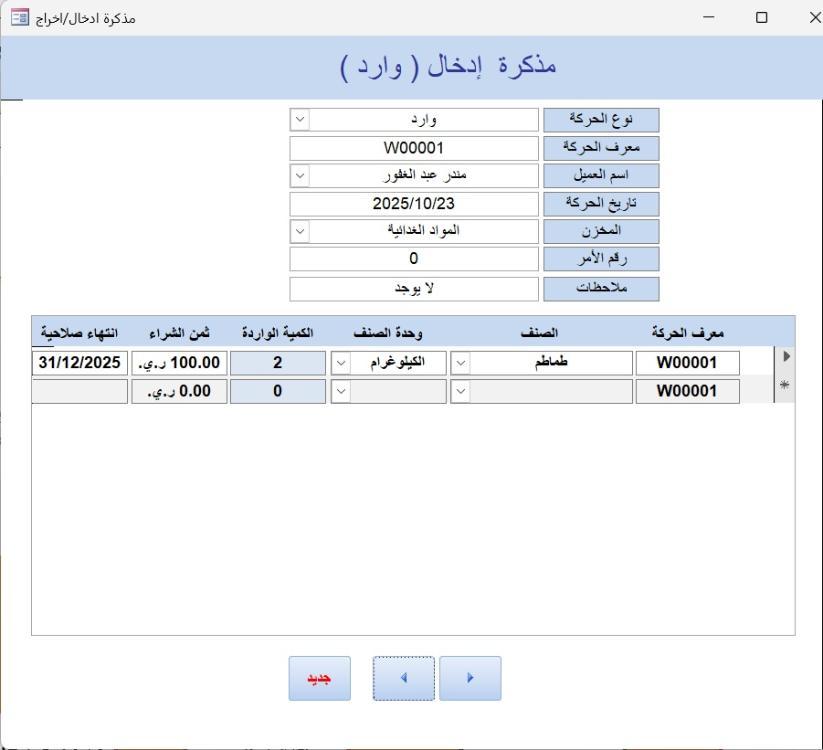This screenshot has width=823, height=750.
Task: Click the انتهاء صلاحية column header
Action: (78, 333)
